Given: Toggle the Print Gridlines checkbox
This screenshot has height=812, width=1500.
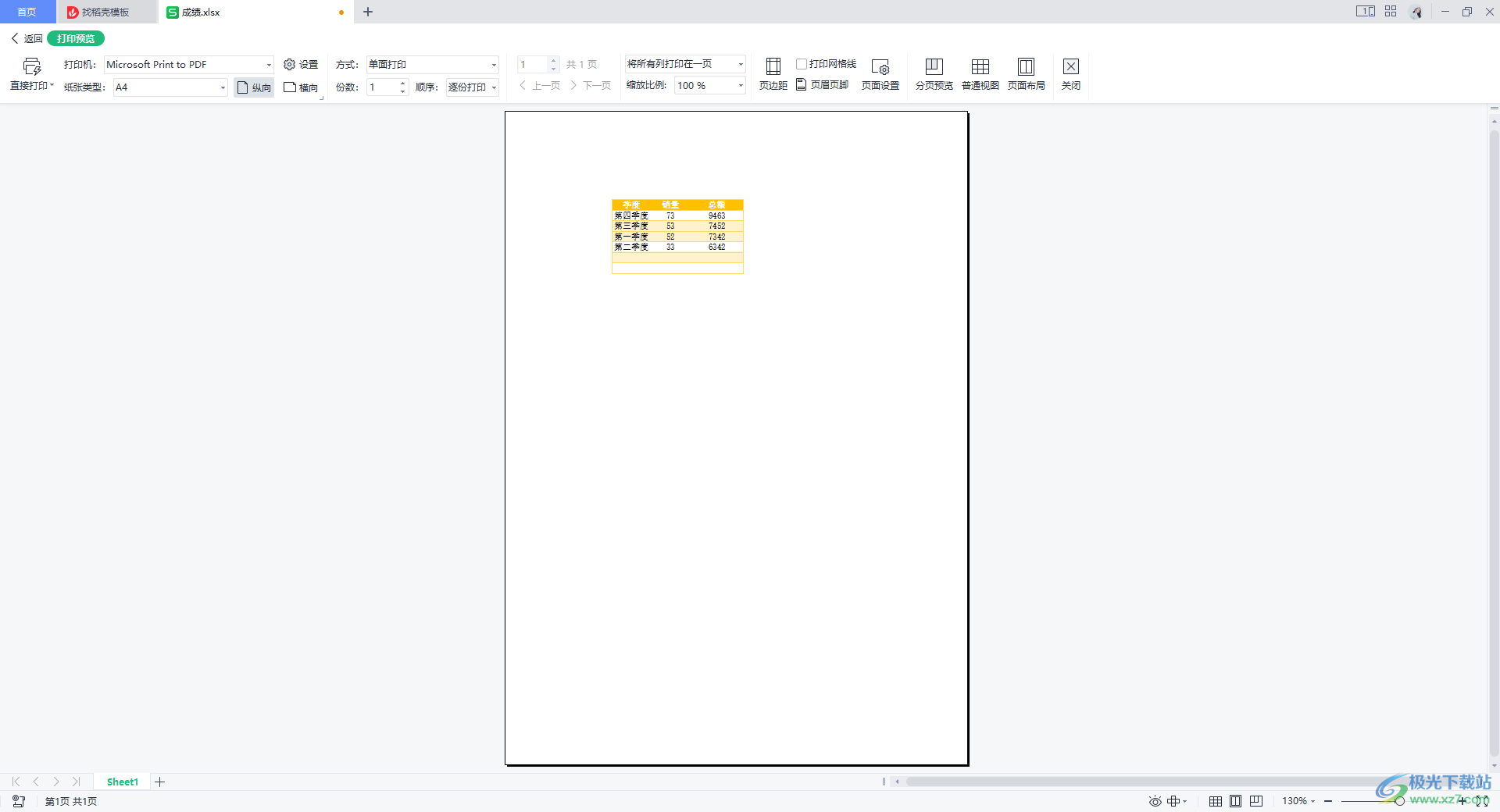Looking at the screenshot, I should 802,64.
